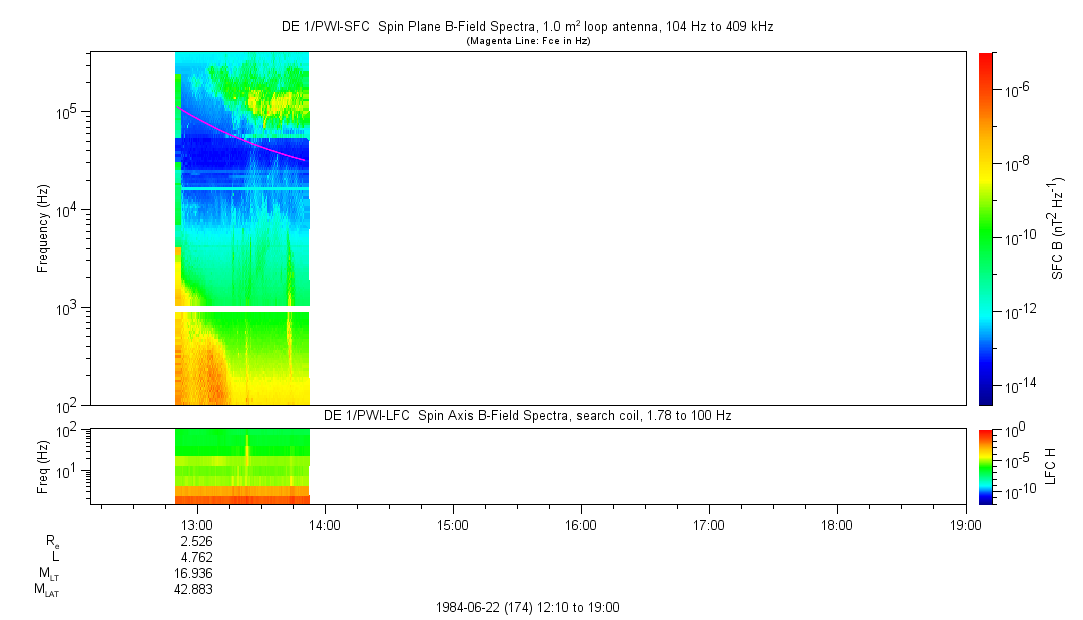This screenshot has height=620, width=1083.
Task: Click the 'Magenta Line: Fce in Hz' subtitle
Action: 530,41
